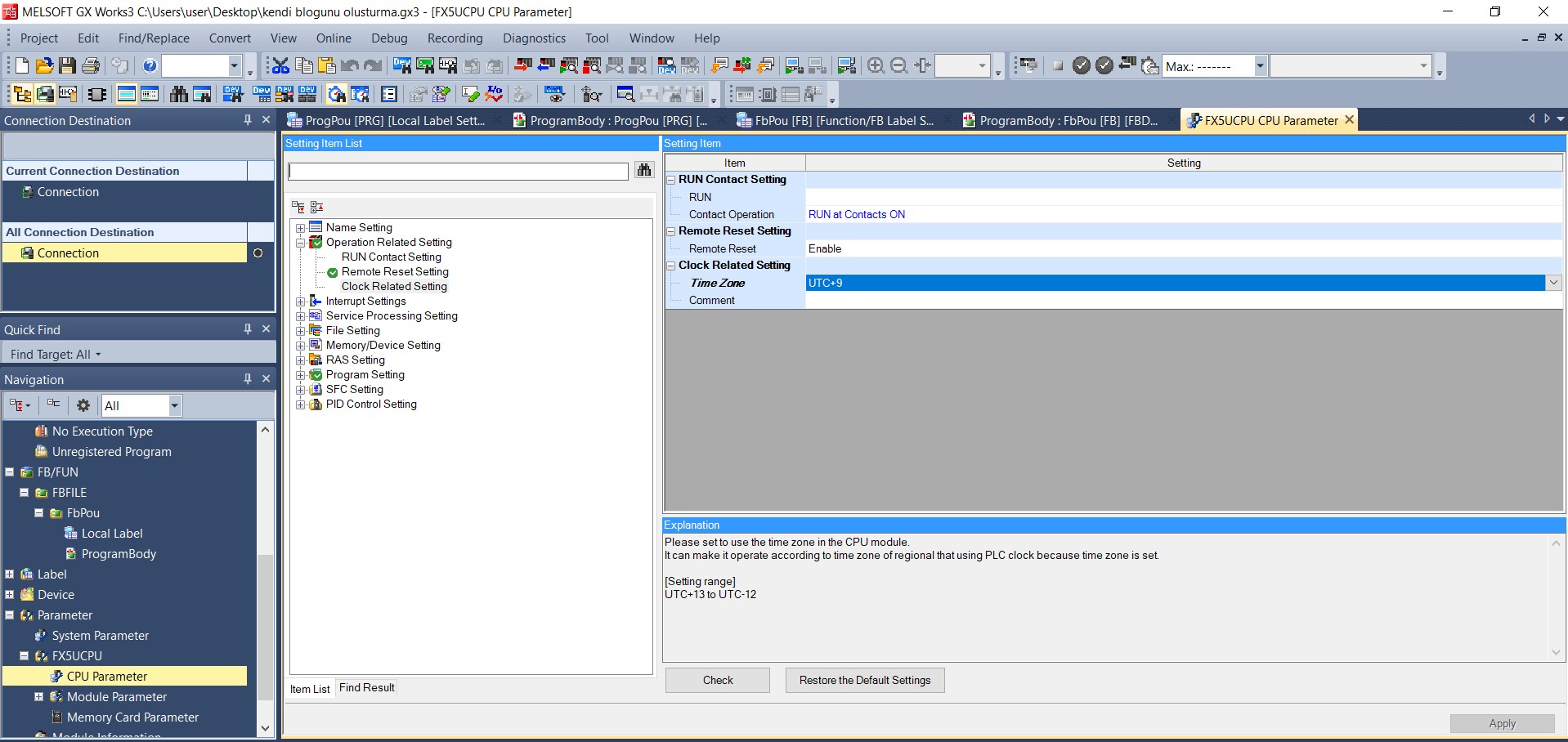
Task: Pin the Connection Destination panel
Action: coord(248,120)
